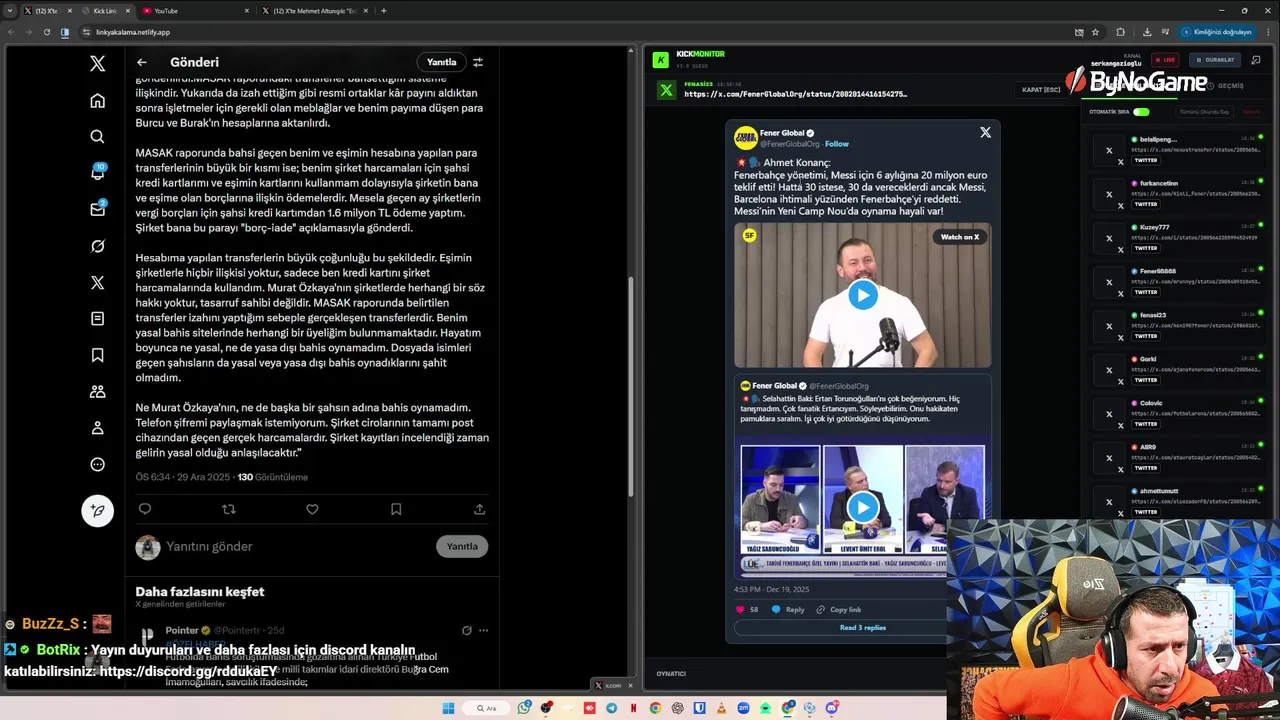Open Profile icon in X sidebar

coord(97,428)
